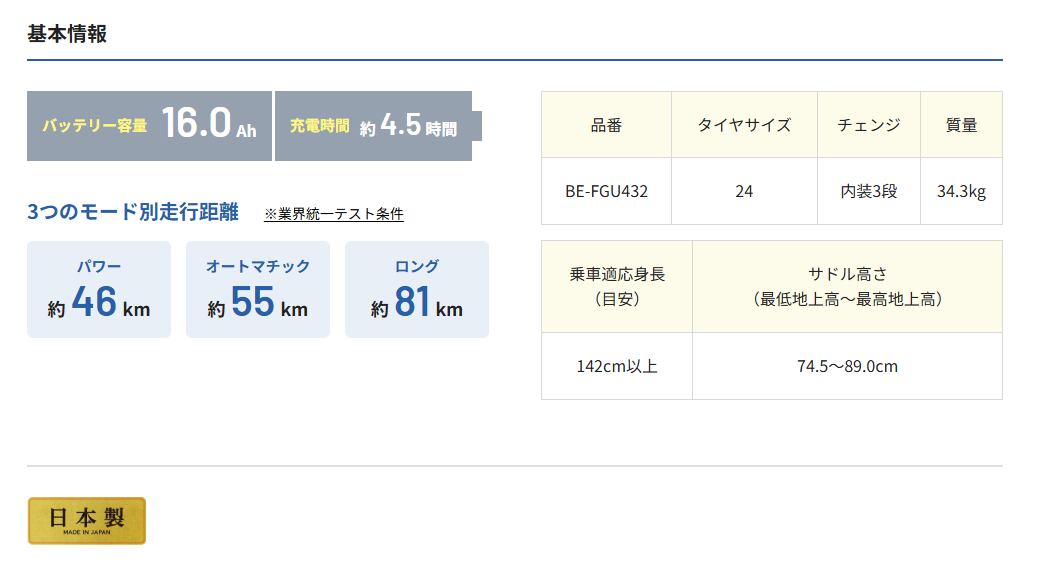
Task: Click the 16.0 Ah battery capacity panel
Action: (149, 126)
